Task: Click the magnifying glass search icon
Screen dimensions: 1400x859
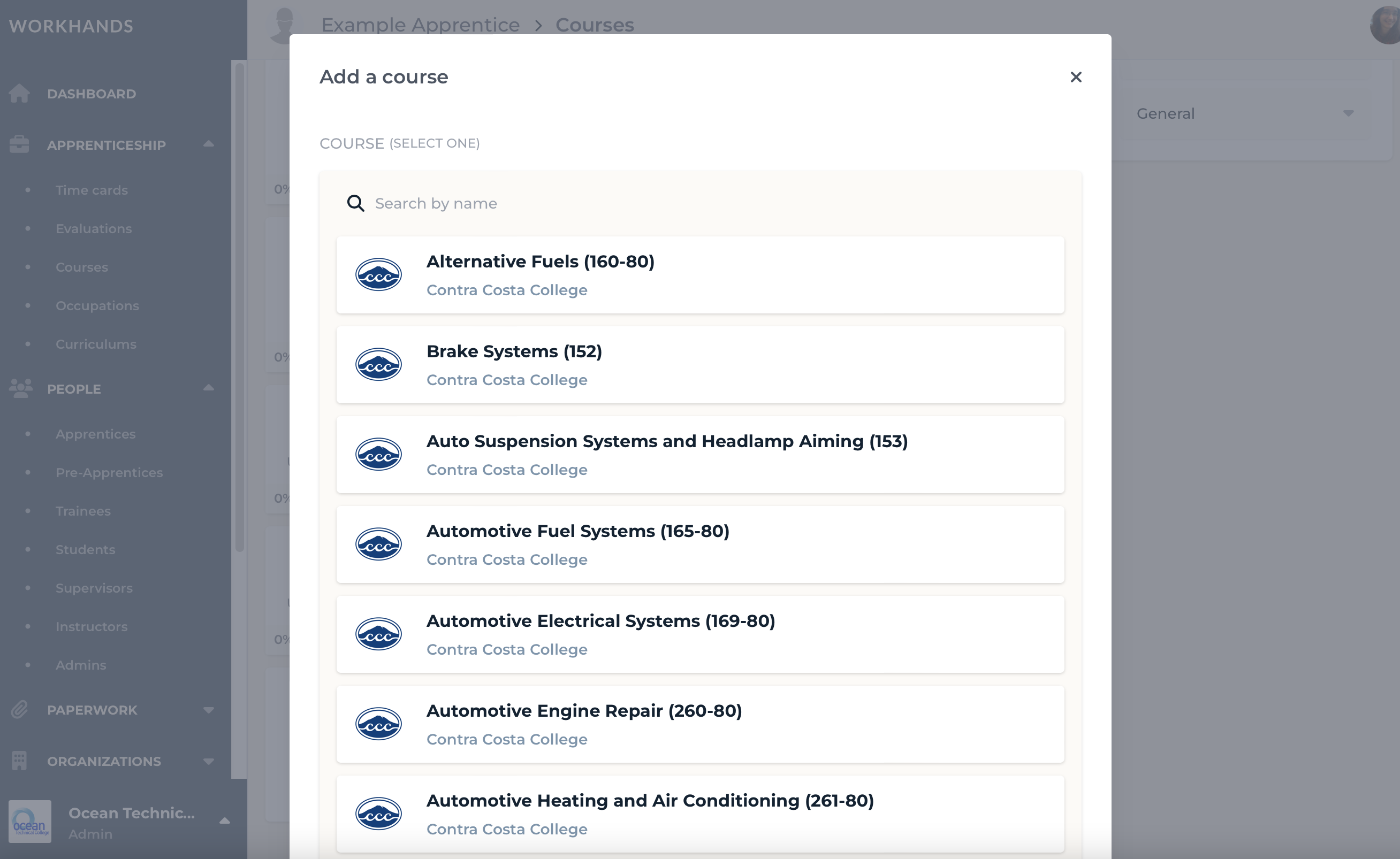Action: (x=356, y=203)
